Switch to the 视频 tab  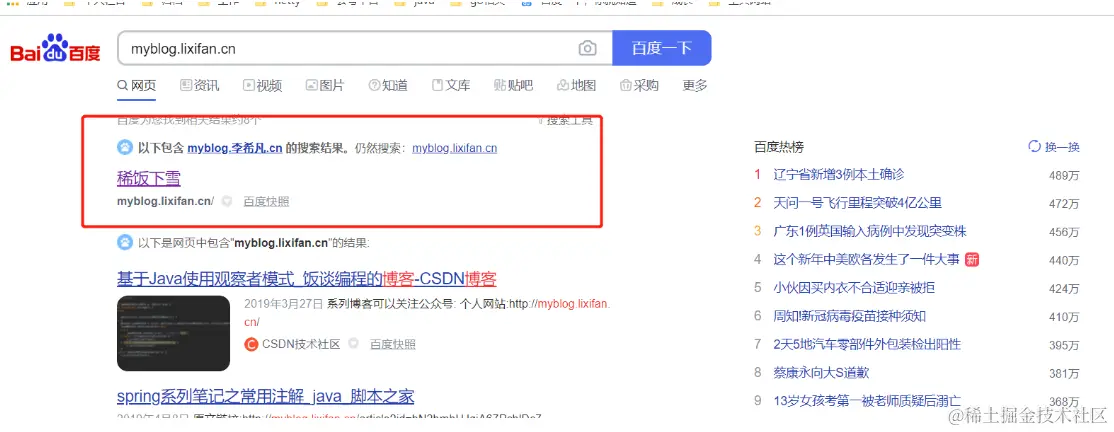pos(262,86)
